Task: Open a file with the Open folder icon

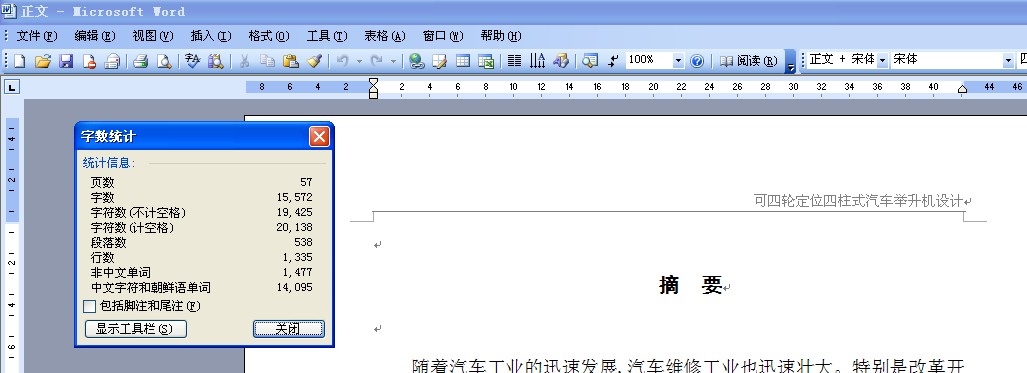Action: pyautogui.click(x=43, y=61)
